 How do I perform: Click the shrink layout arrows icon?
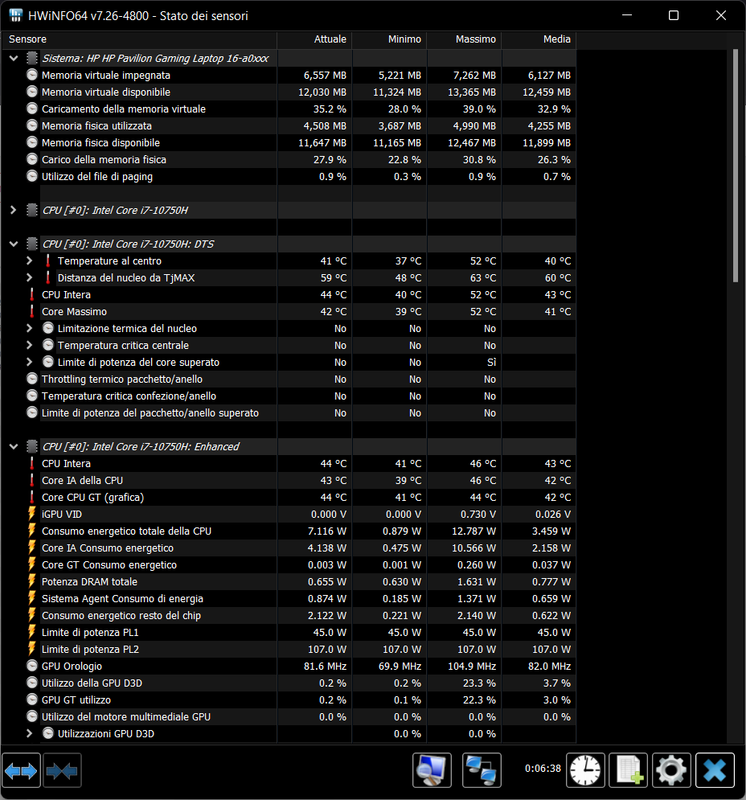point(62,770)
